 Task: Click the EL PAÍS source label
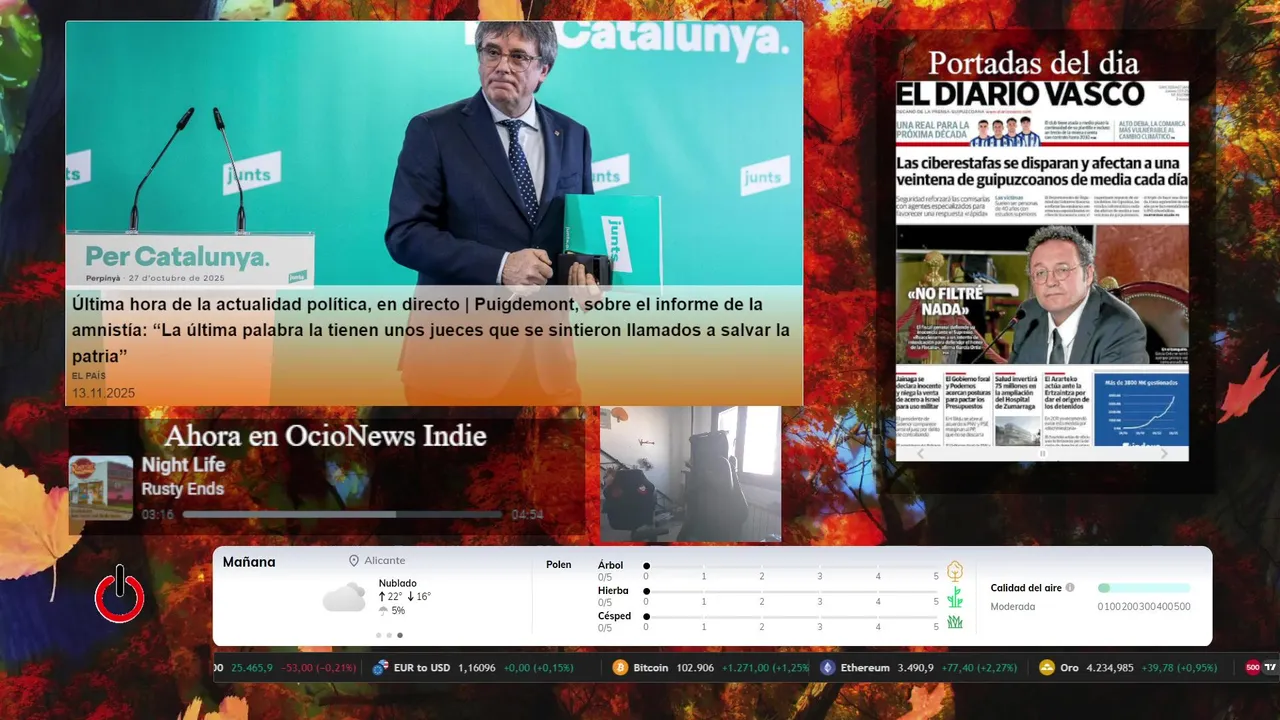[x=88, y=376]
